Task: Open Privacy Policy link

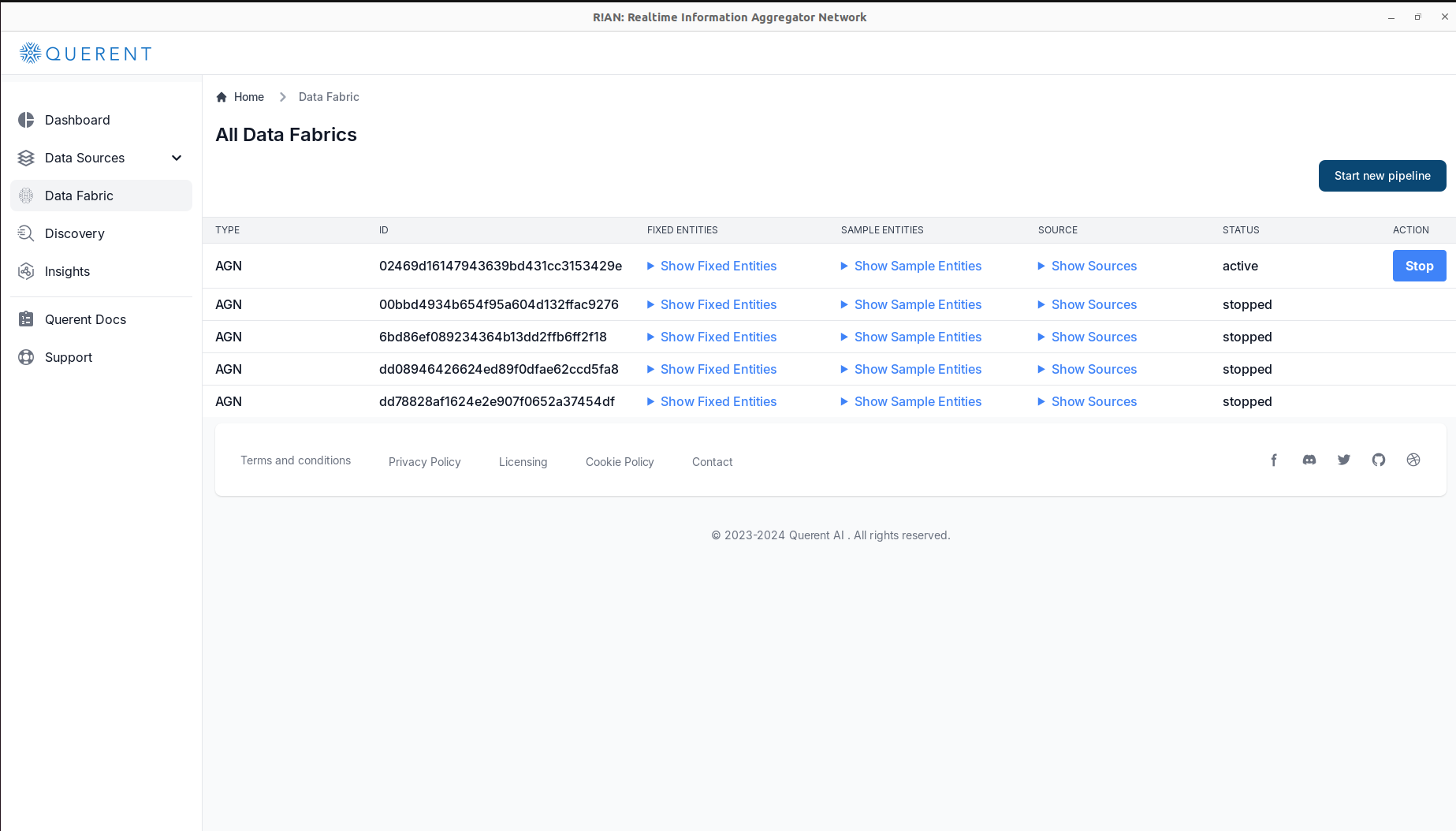Action: pos(424,462)
